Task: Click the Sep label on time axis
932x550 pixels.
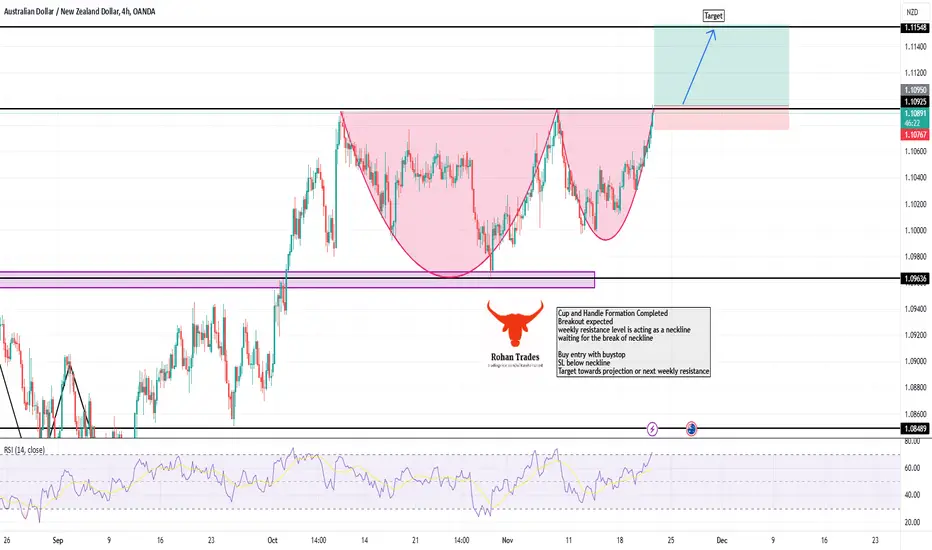Action: point(58,540)
